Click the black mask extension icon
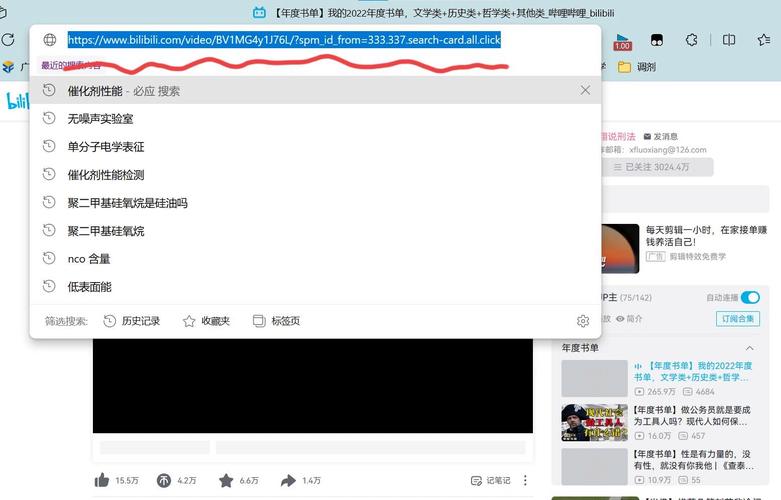This screenshot has width=781, height=500. click(657, 40)
